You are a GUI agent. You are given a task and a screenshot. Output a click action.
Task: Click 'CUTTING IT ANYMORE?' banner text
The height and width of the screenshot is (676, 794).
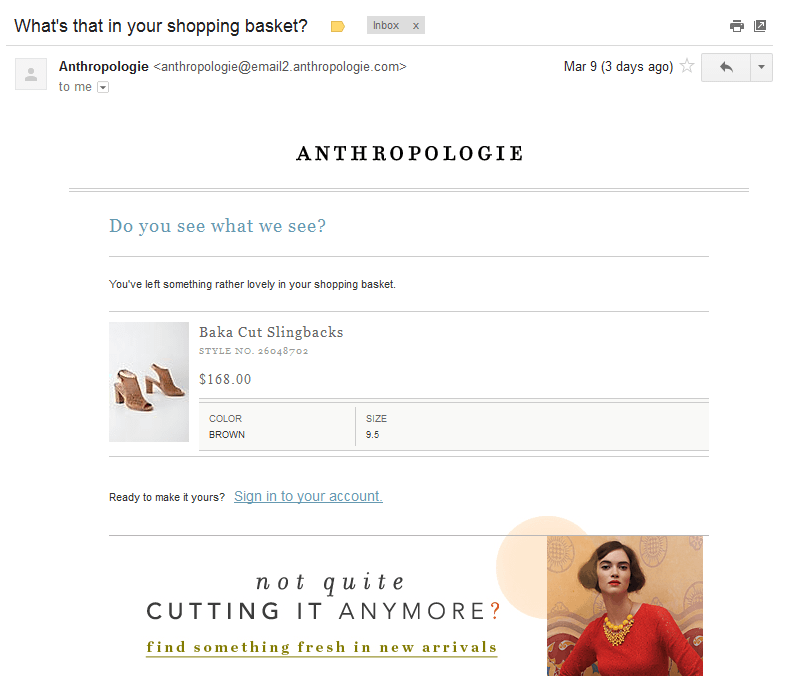322,611
